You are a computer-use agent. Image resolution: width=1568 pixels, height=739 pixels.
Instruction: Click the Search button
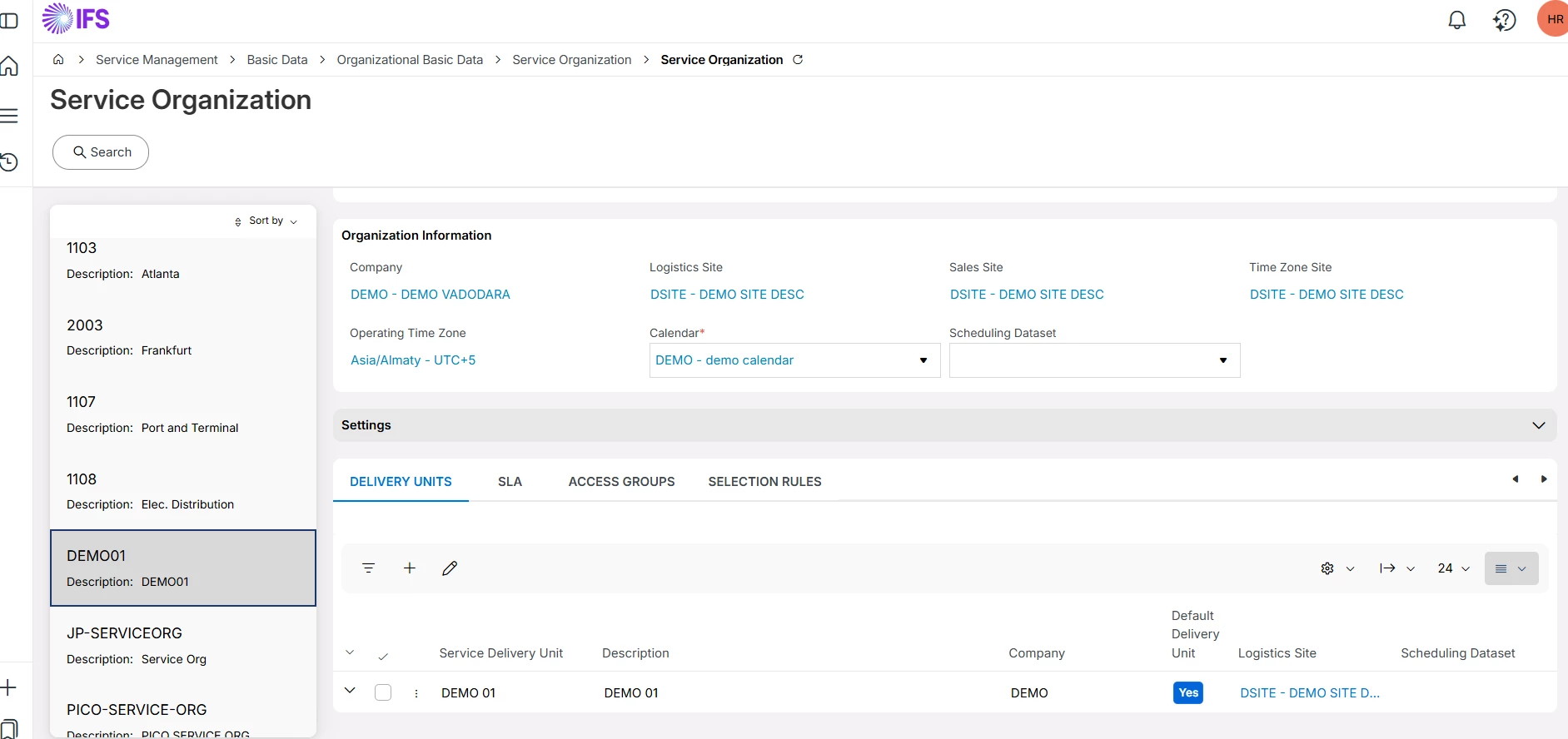[101, 152]
